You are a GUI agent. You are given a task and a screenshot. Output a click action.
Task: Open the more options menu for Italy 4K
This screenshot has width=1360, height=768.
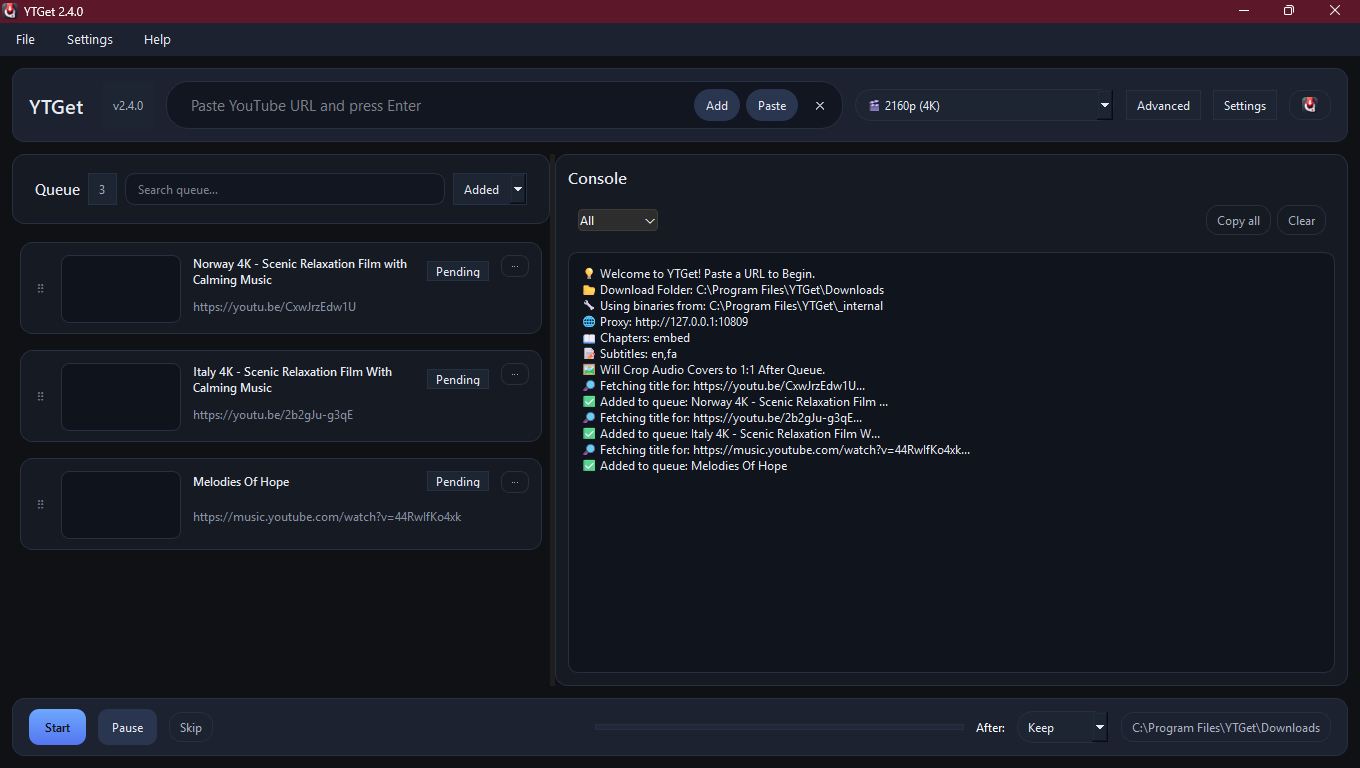[x=514, y=374]
